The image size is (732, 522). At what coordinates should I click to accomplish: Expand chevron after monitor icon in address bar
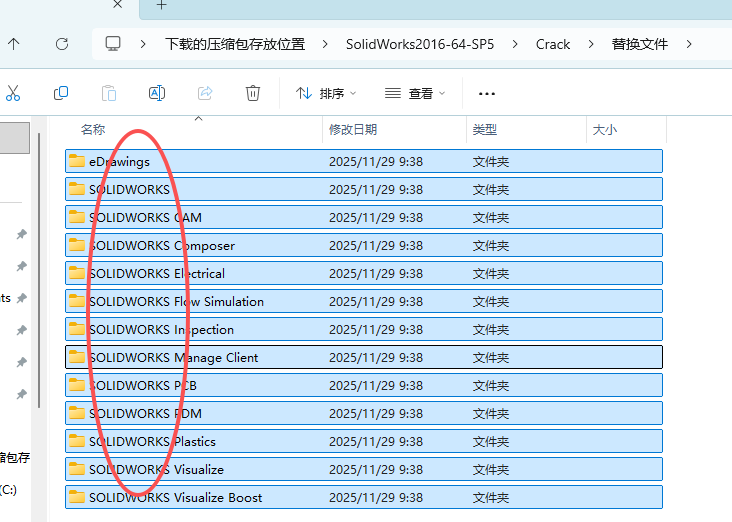click(x=143, y=44)
